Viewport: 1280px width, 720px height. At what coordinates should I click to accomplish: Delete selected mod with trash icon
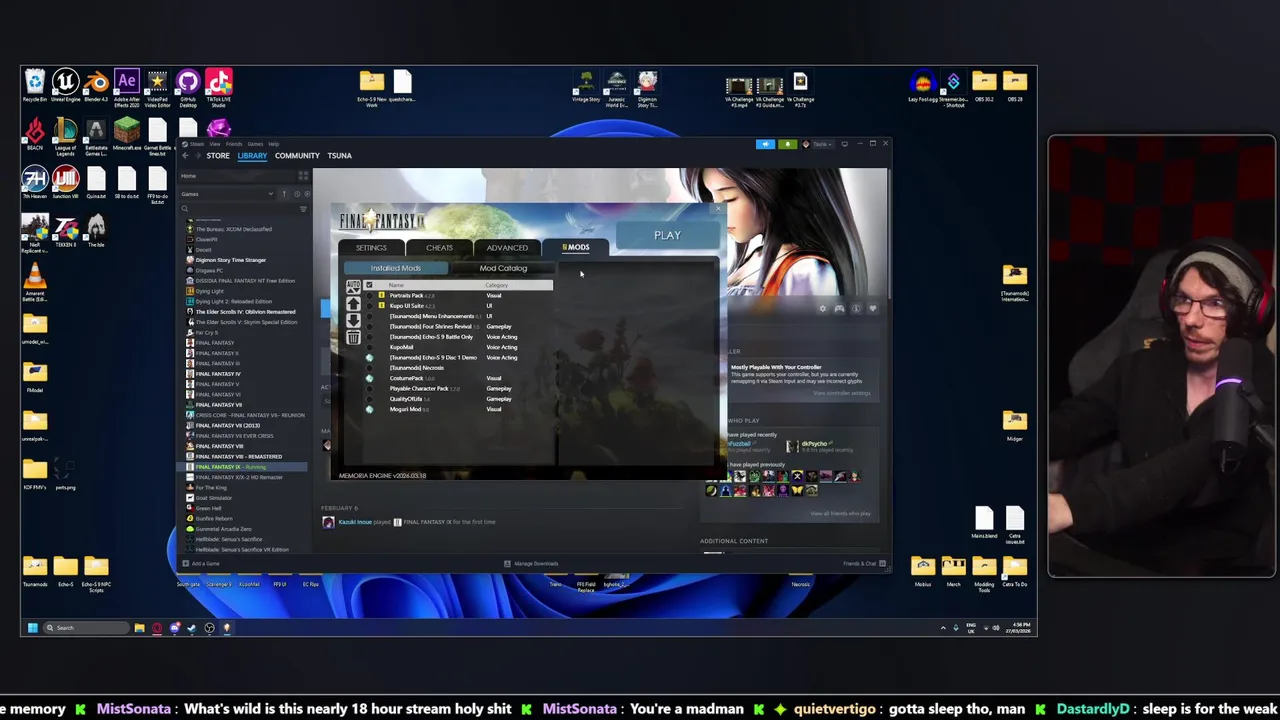pos(353,337)
